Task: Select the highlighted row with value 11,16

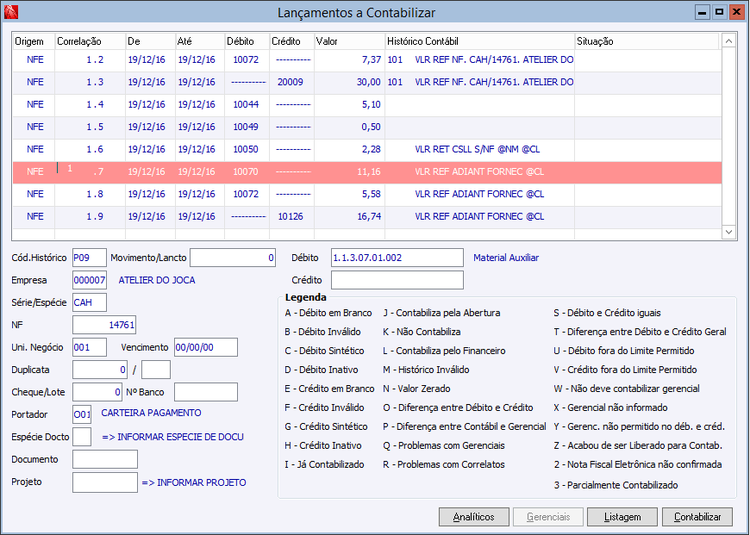Action: 300,172
